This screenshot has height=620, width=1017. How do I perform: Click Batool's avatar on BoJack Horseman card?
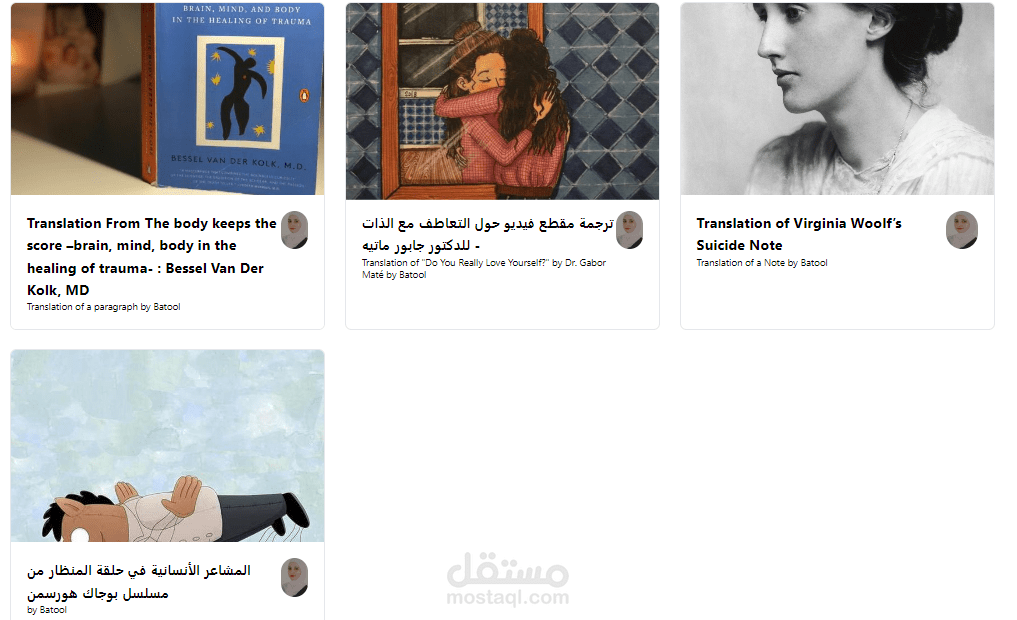294,577
